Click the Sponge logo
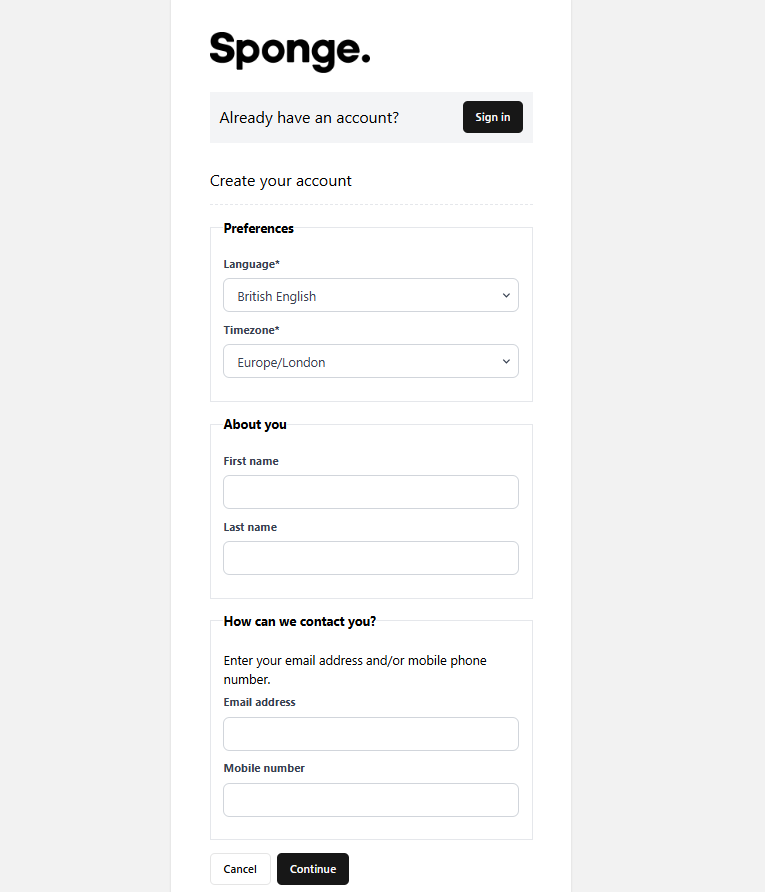The width and height of the screenshot is (765, 892). tap(290, 50)
